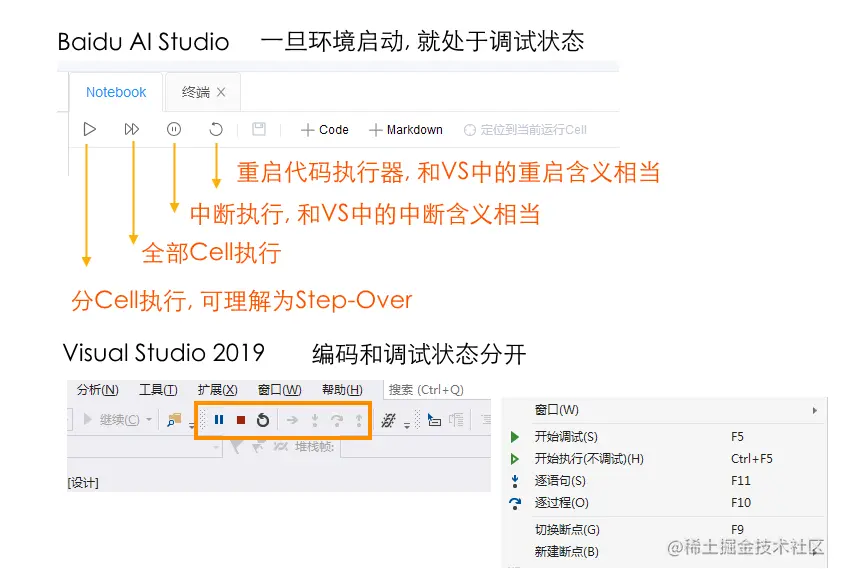
Task: Choose 开始调试(S) from the menu
Action: tap(665, 437)
